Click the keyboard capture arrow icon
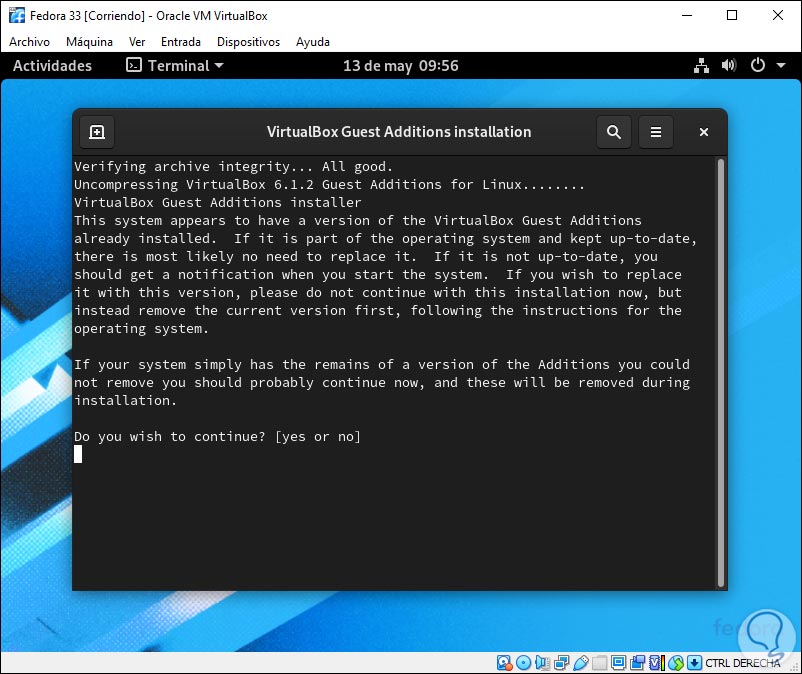Viewport: 802px width, 674px height. click(x=694, y=663)
